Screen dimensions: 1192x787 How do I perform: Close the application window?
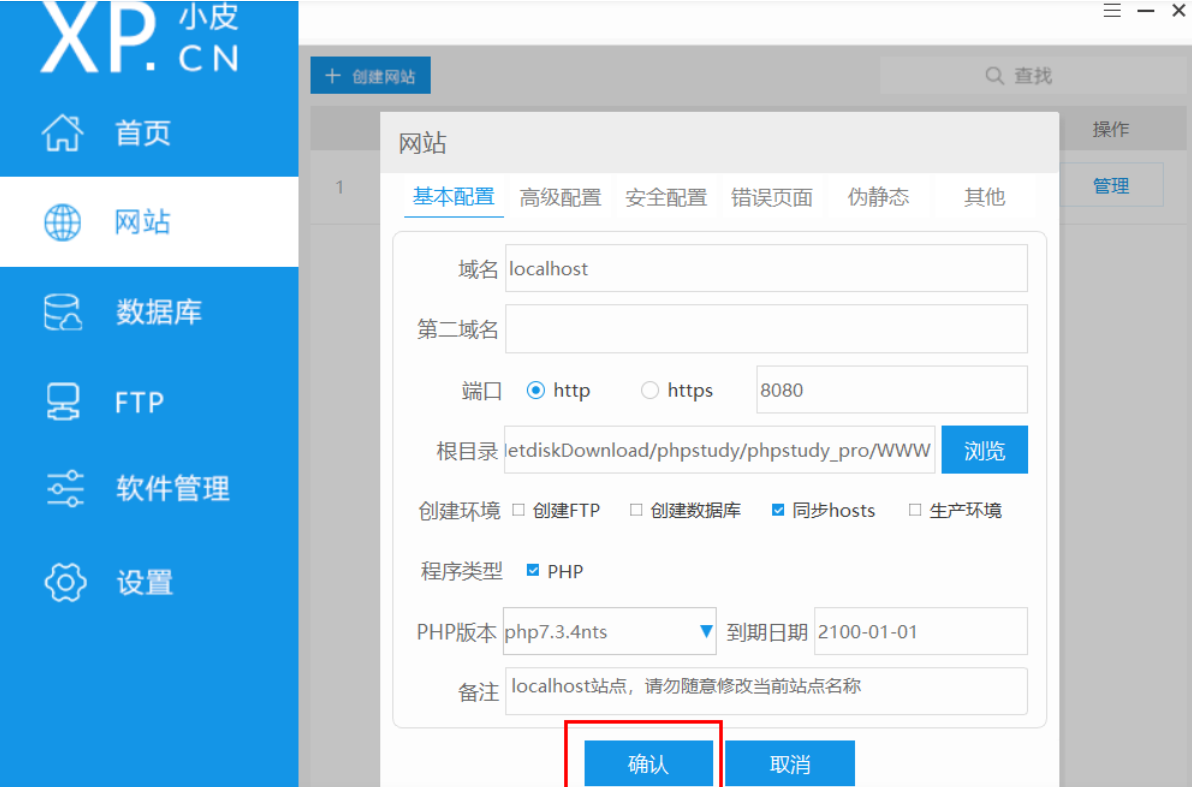1179,11
